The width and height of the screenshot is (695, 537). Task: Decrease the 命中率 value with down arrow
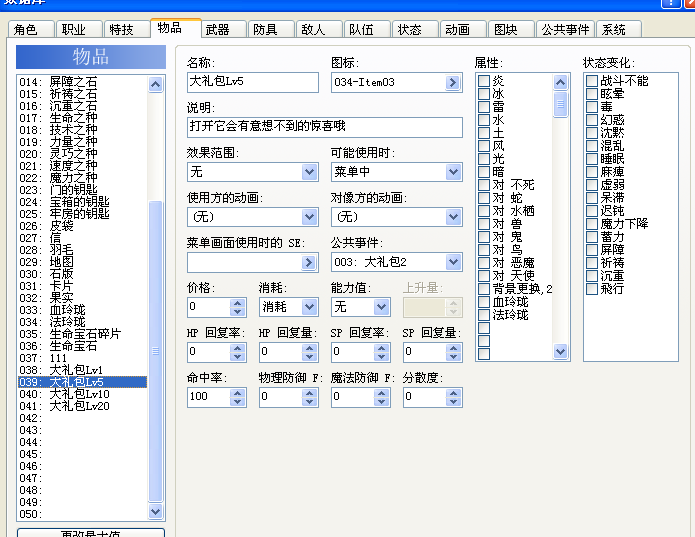(x=238, y=401)
